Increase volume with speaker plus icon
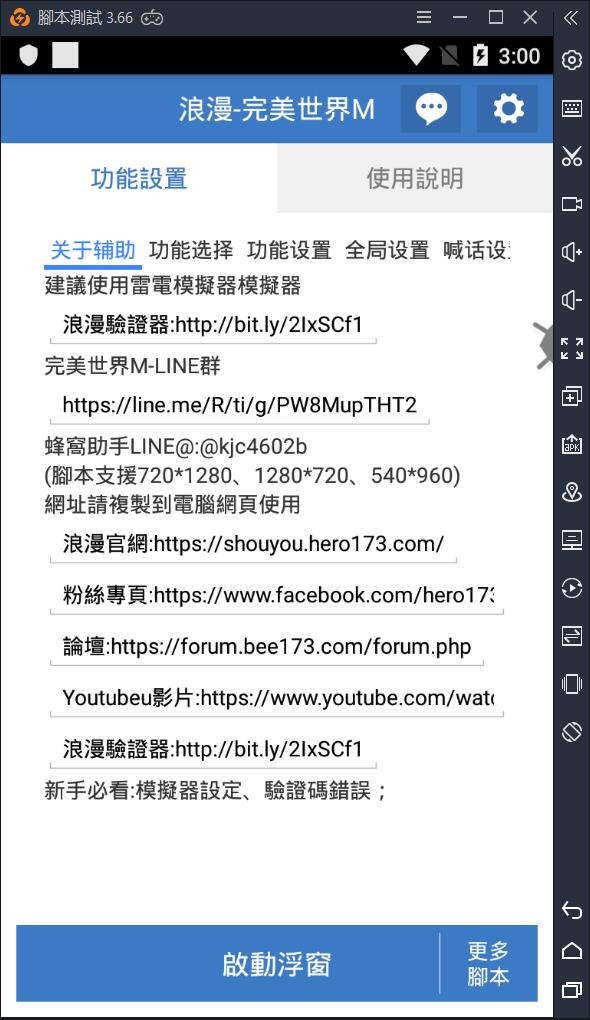The image size is (590, 1020). 572,252
